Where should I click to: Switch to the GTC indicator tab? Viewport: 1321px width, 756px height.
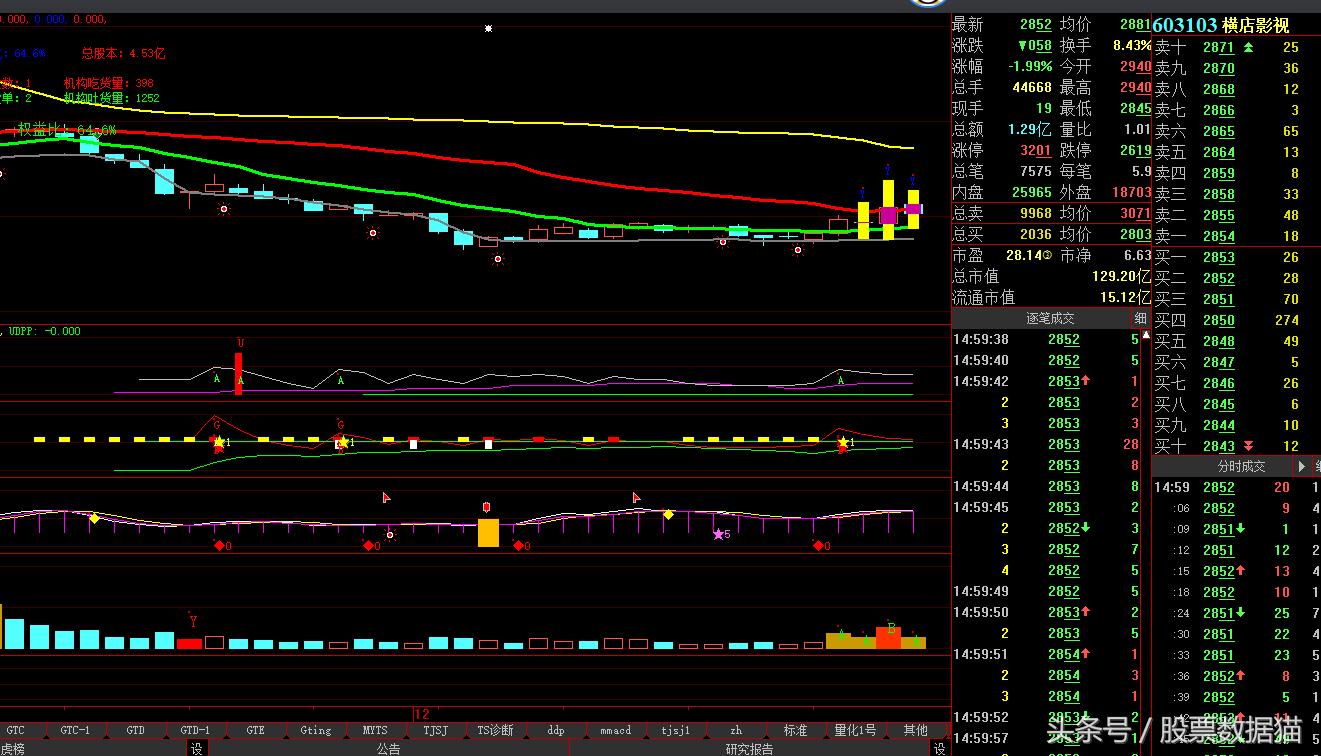(x=15, y=730)
